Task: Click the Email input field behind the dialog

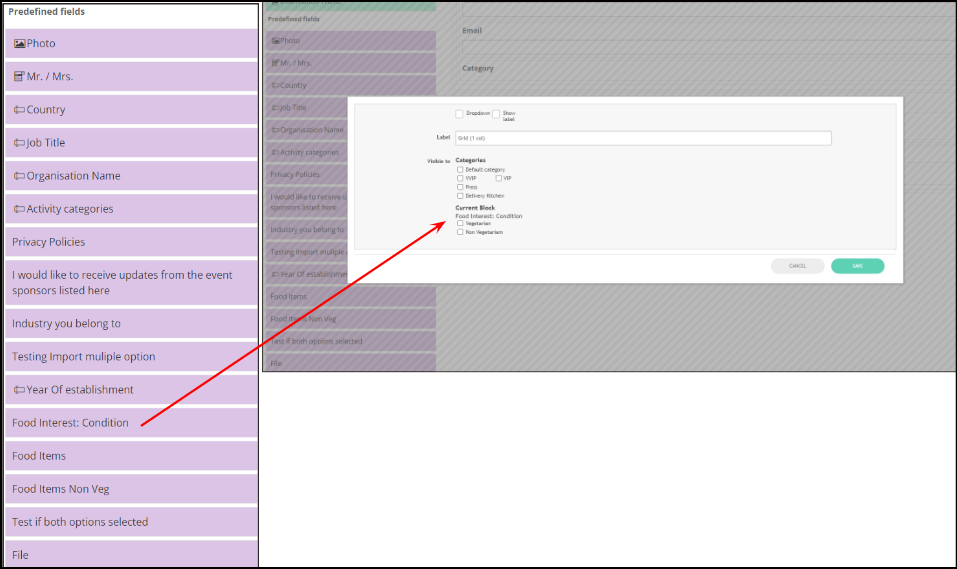Action: (x=708, y=48)
